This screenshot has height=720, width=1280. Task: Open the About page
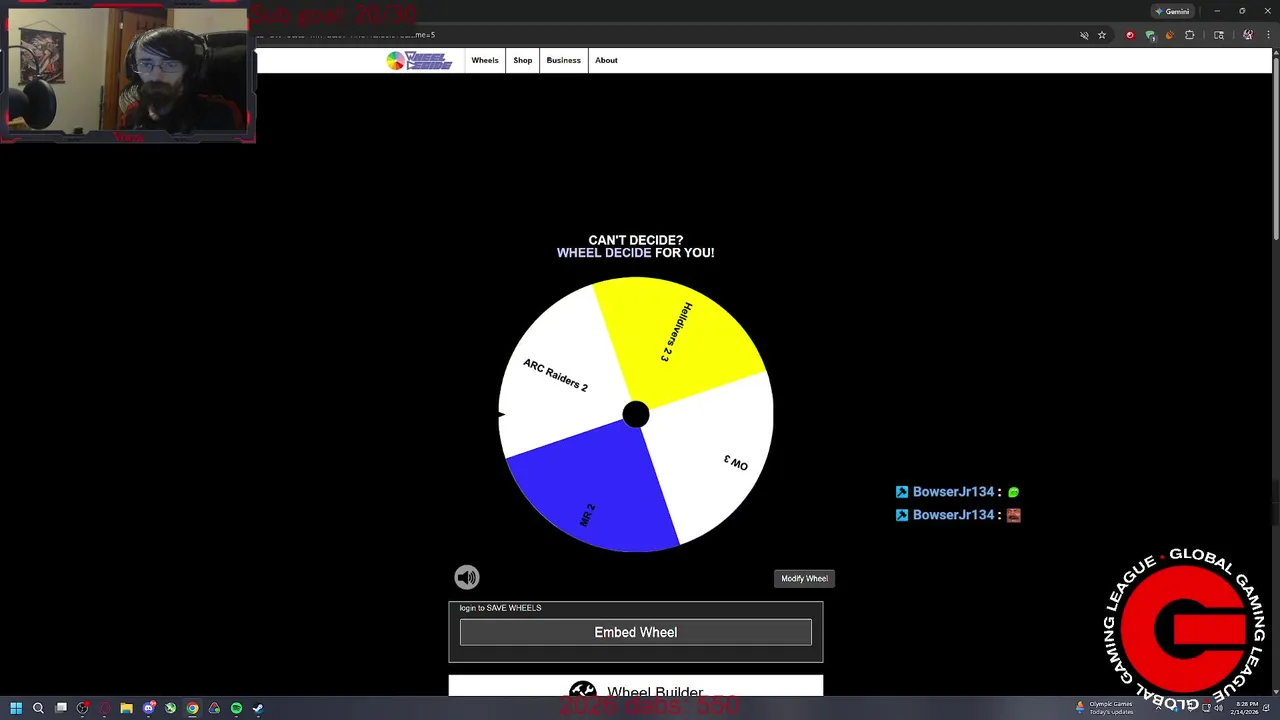[606, 61]
